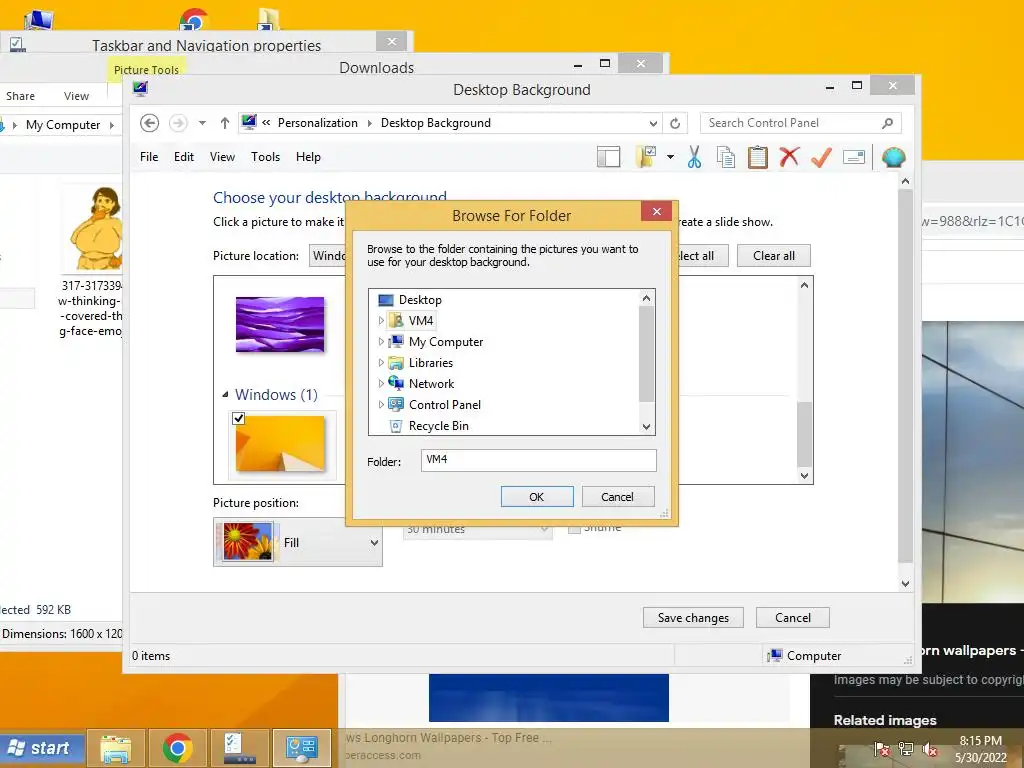The image size is (1024, 768).
Task: Go back using the Back arrow
Action: pyautogui.click(x=150, y=123)
